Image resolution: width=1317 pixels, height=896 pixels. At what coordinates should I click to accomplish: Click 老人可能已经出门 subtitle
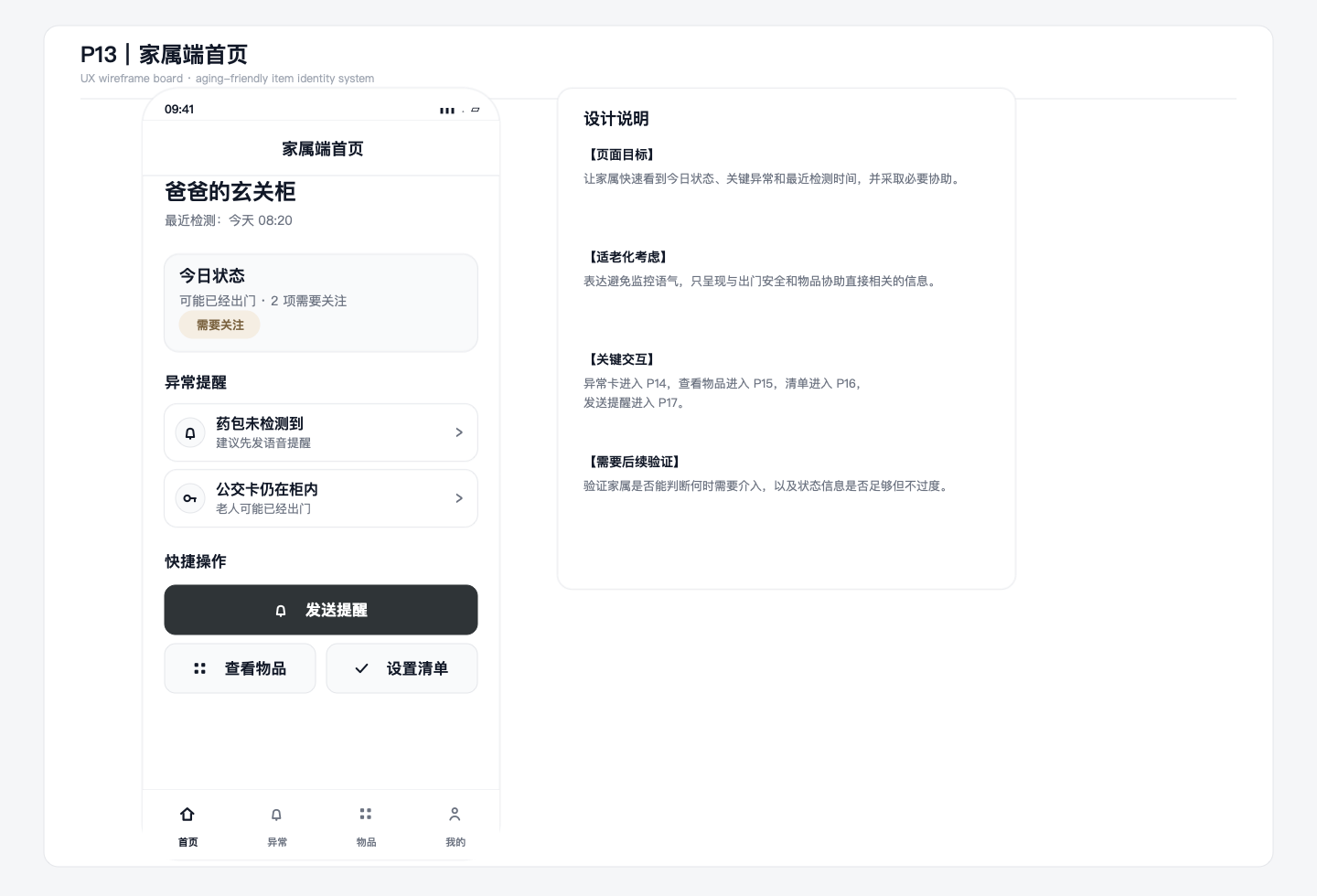coord(263,508)
